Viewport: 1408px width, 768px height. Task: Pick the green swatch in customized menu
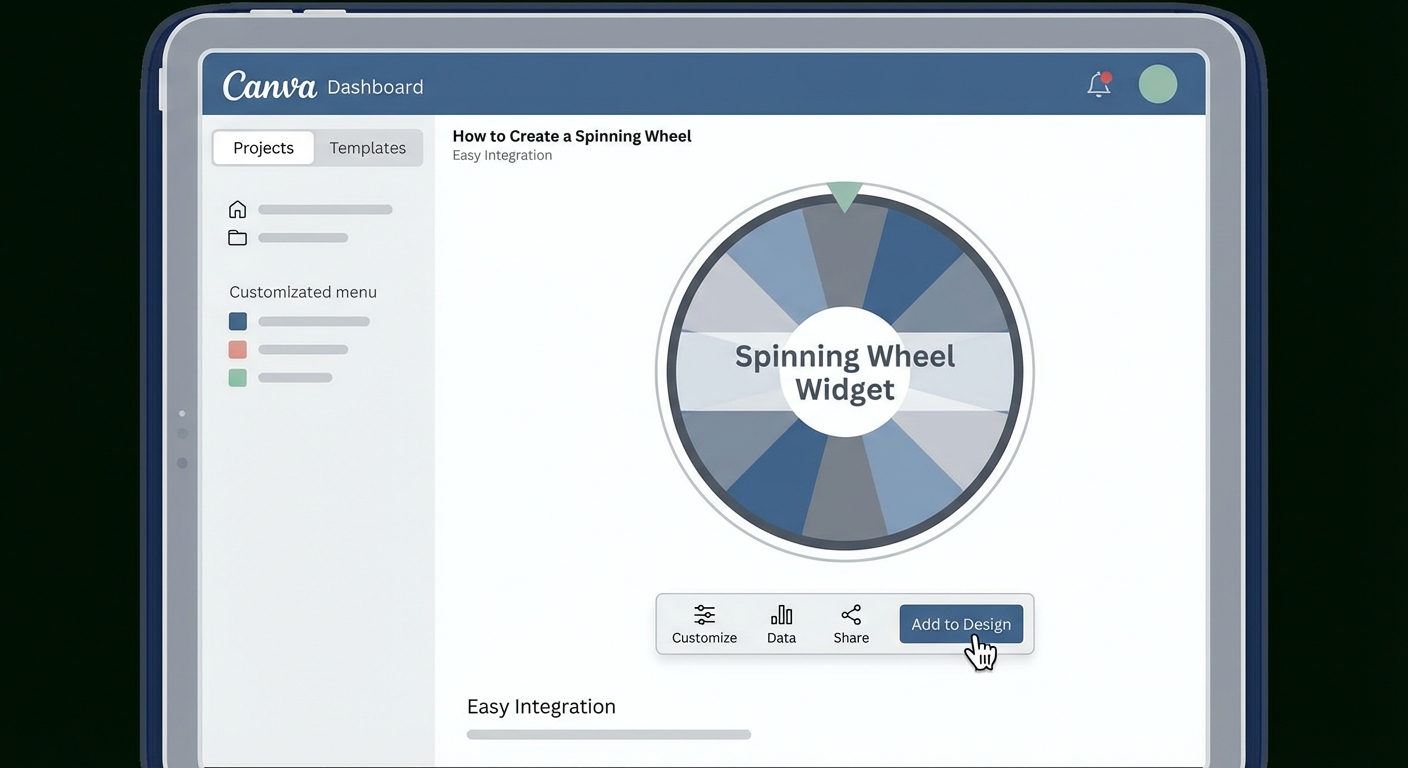coord(238,378)
